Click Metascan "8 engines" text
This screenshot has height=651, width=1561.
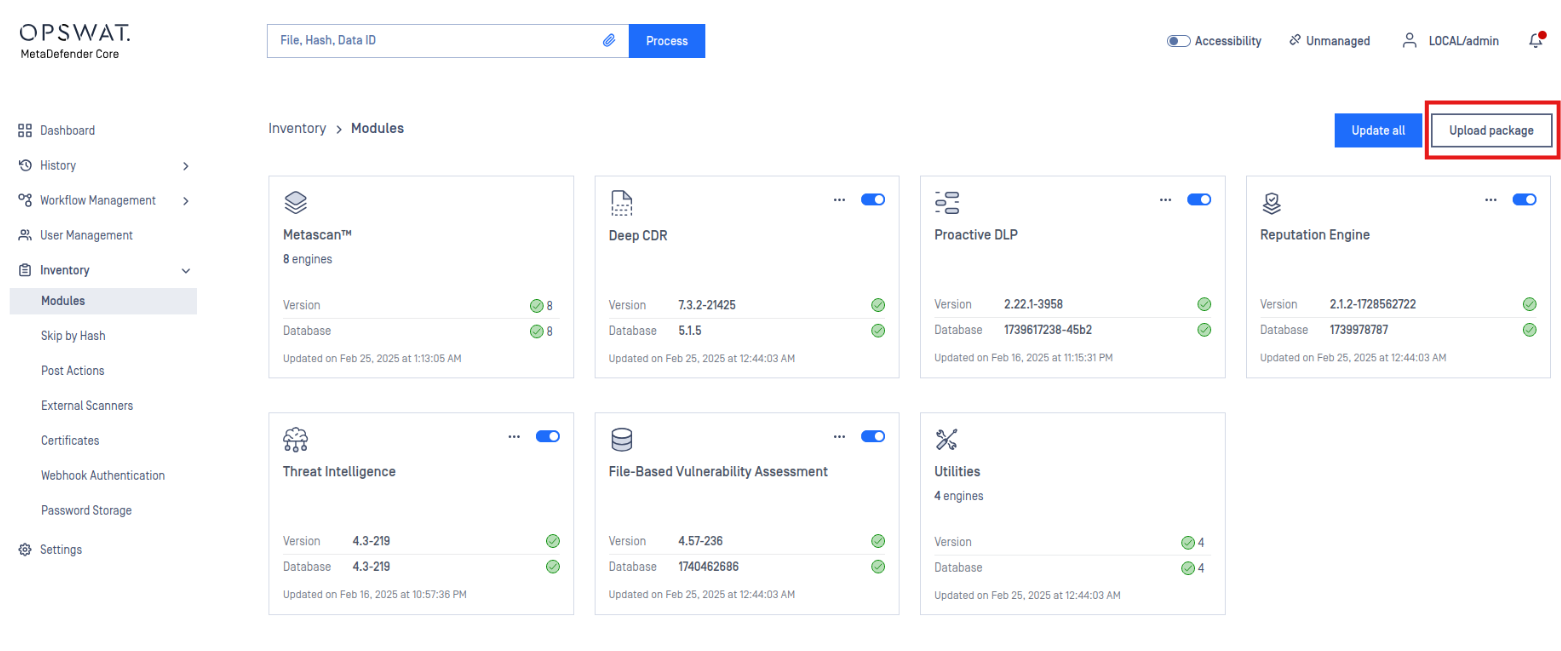point(308,259)
